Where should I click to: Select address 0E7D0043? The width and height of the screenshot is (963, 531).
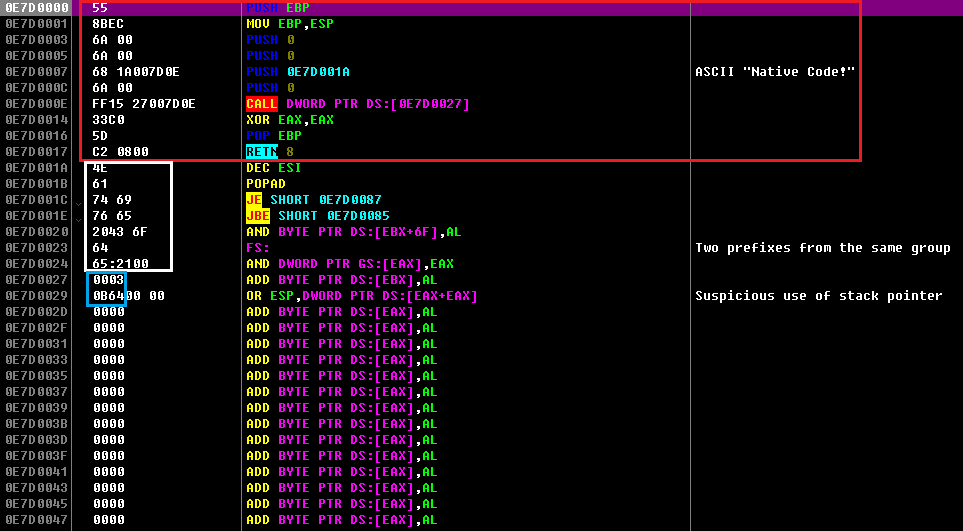(x=36, y=487)
